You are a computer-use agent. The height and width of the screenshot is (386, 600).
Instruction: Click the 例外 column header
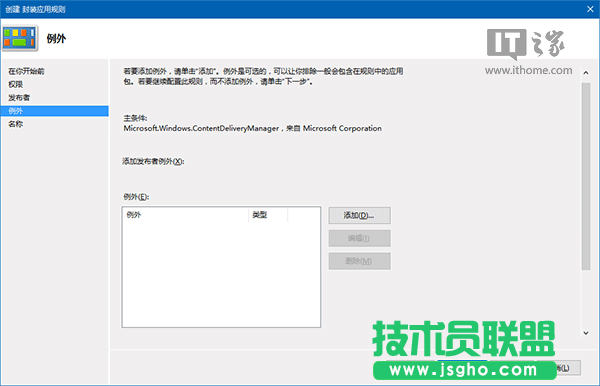[x=186, y=215]
